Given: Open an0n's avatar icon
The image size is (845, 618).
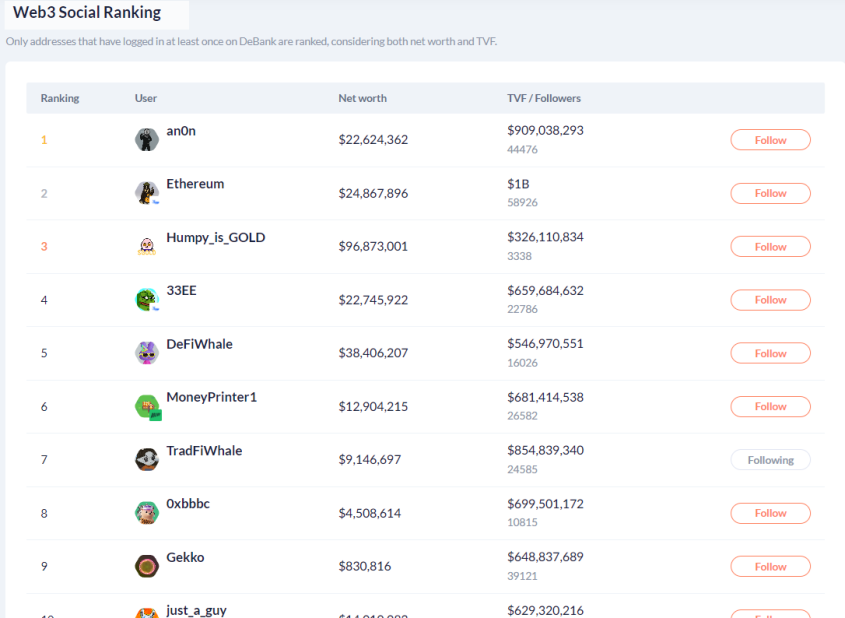Looking at the screenshot, I should click(147, 140).
